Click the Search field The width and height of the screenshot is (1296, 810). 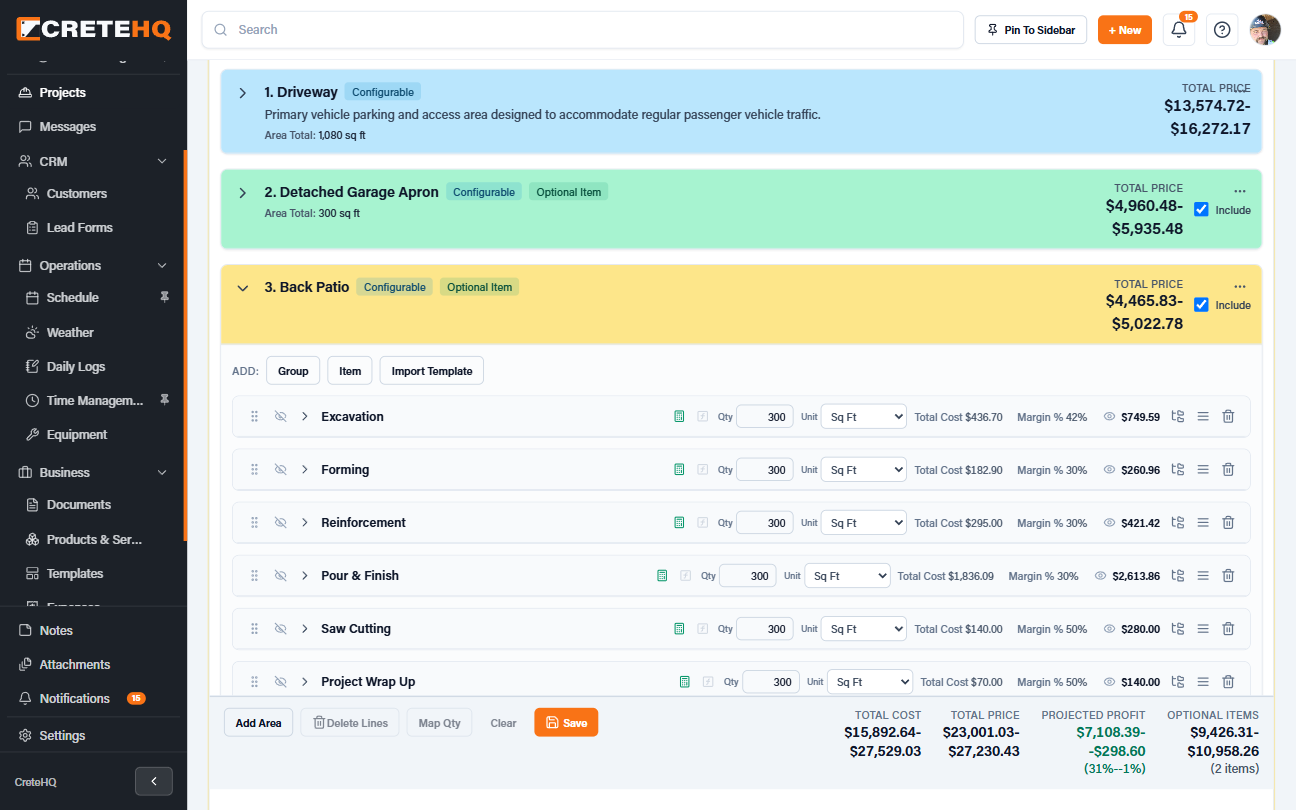pyautogui.click(x=582, y=30)
